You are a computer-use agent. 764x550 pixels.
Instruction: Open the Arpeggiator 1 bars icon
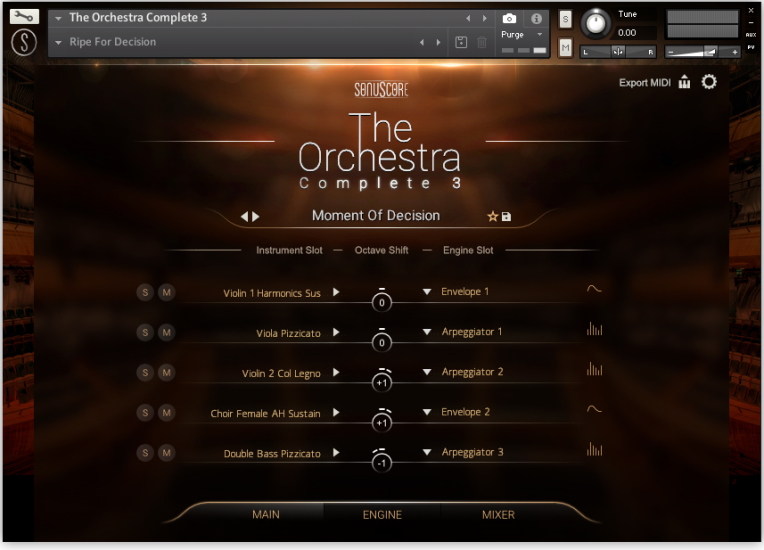(x=594, y=329)
